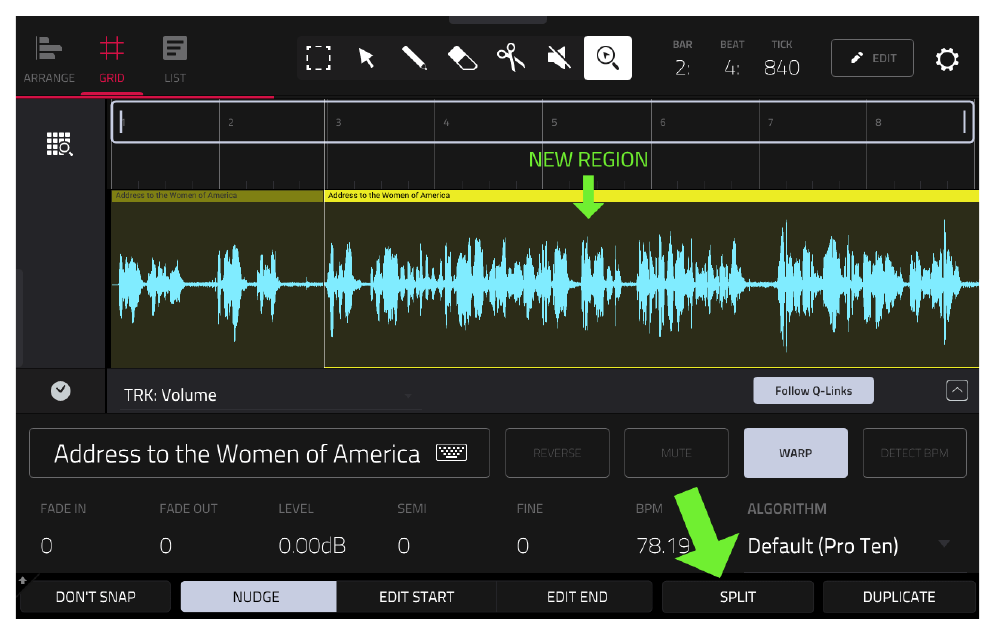Select the marquee selection tool
Screen dimensions: 996x636
coord(318,58)
